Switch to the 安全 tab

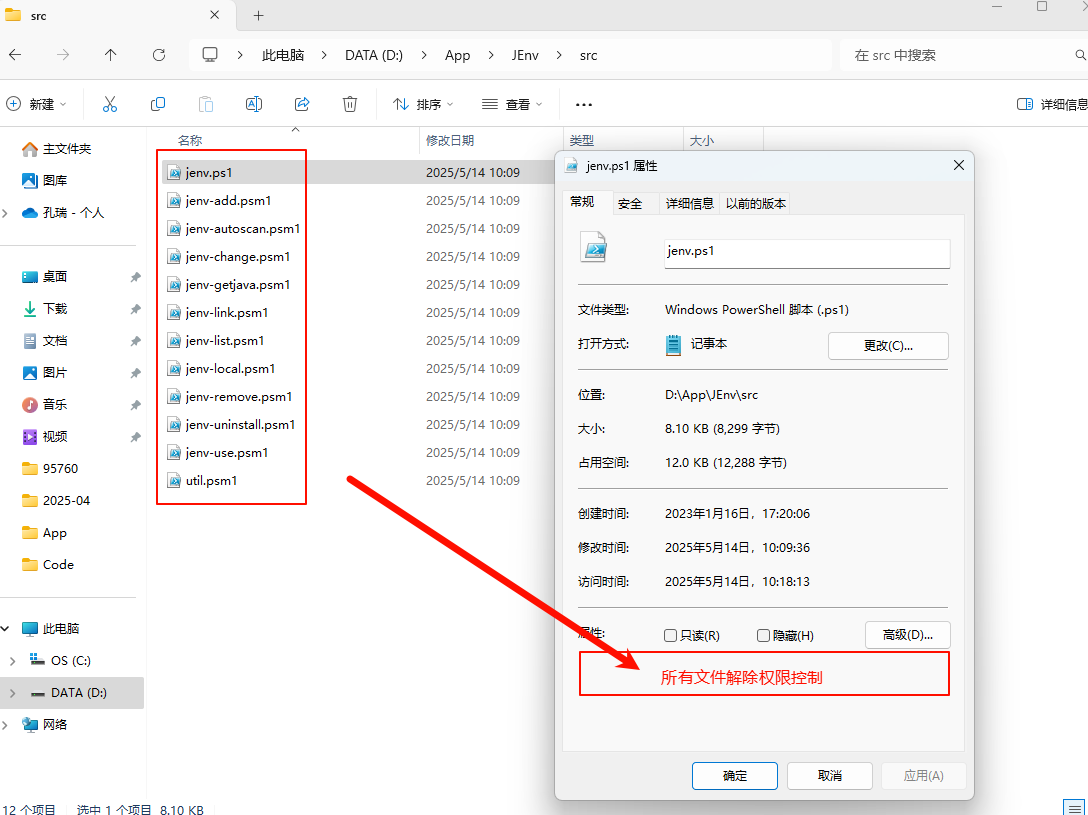click(x=630, y=203)
